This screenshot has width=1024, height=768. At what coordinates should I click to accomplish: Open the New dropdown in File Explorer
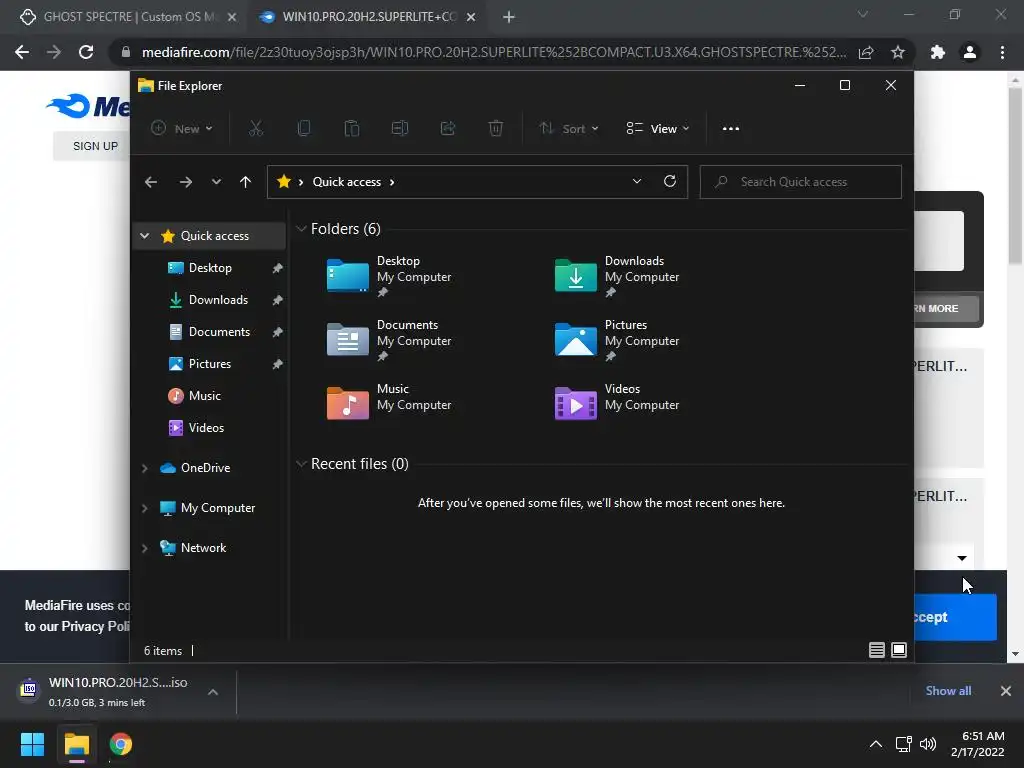[x=182, y=129]
